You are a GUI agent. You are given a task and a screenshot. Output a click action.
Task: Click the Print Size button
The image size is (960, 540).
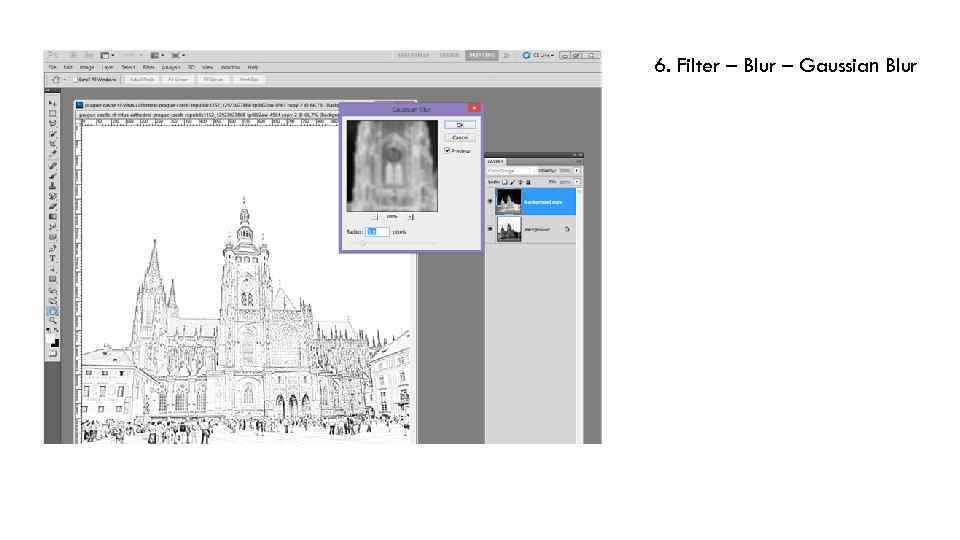249,80
